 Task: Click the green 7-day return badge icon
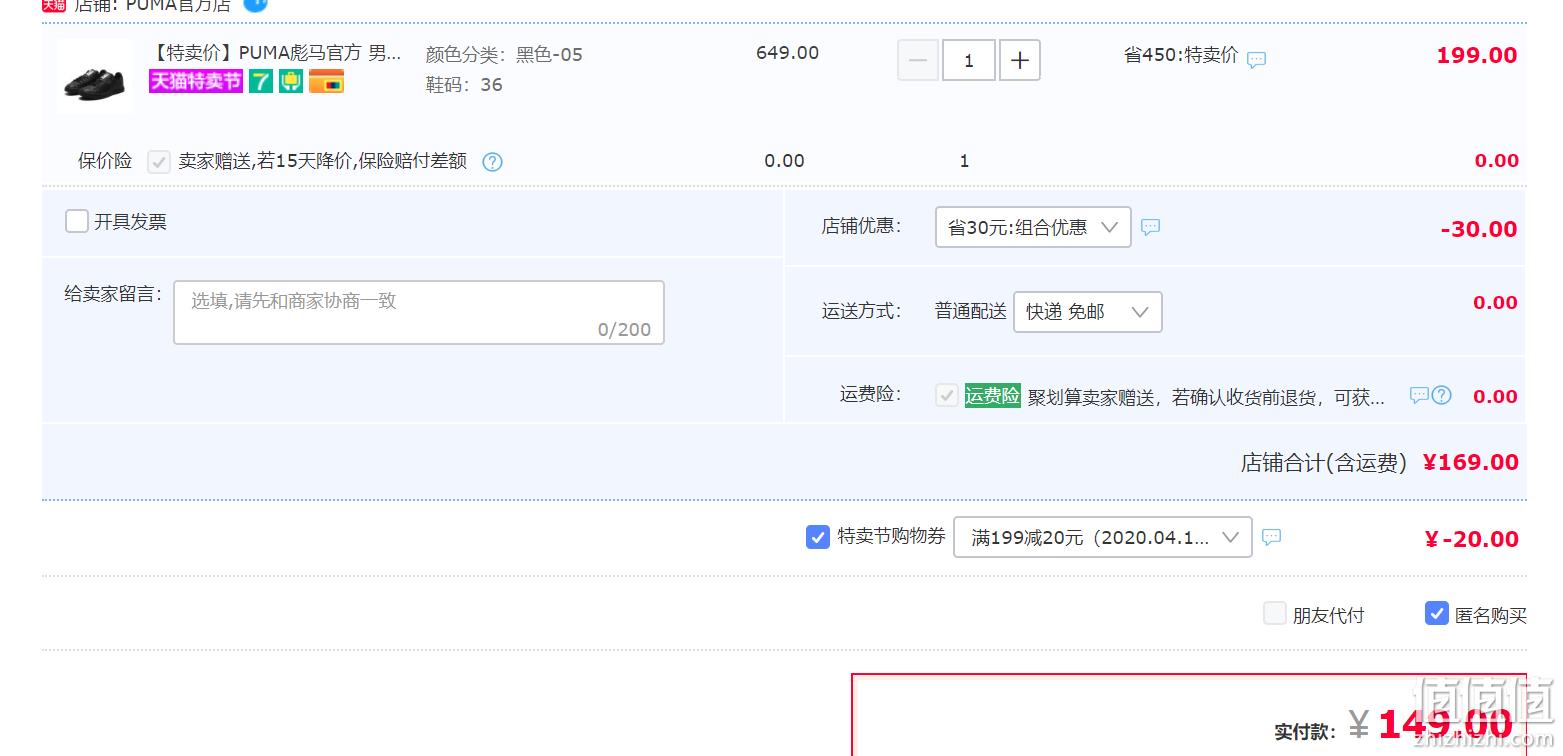click(261, 82)
